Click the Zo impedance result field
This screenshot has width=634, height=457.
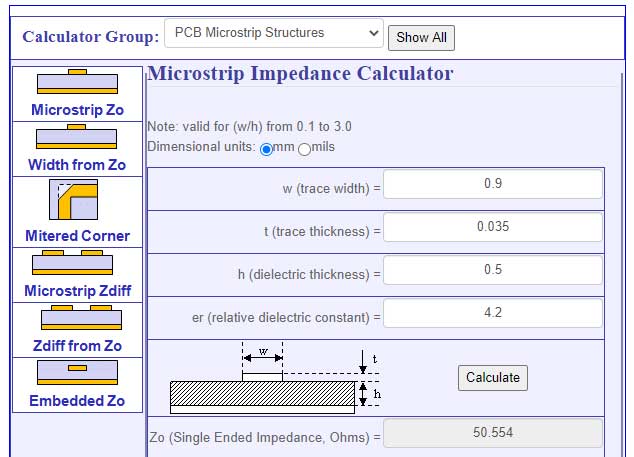coord(493,433)
